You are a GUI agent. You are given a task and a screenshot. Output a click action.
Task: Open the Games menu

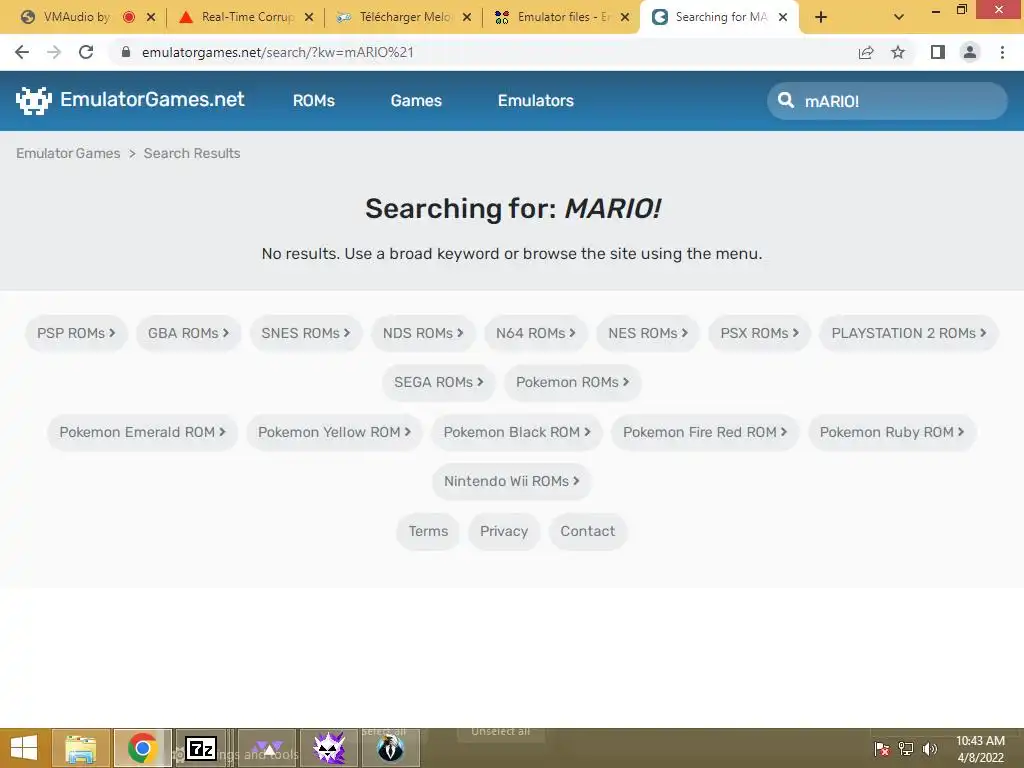416,101
